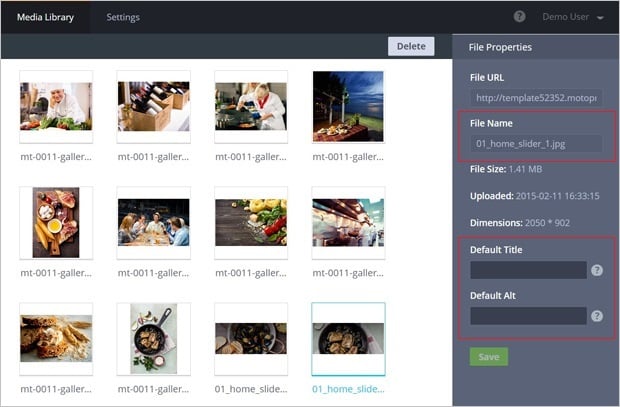Select the chef with vegetables thumbnail

point(56,106)
